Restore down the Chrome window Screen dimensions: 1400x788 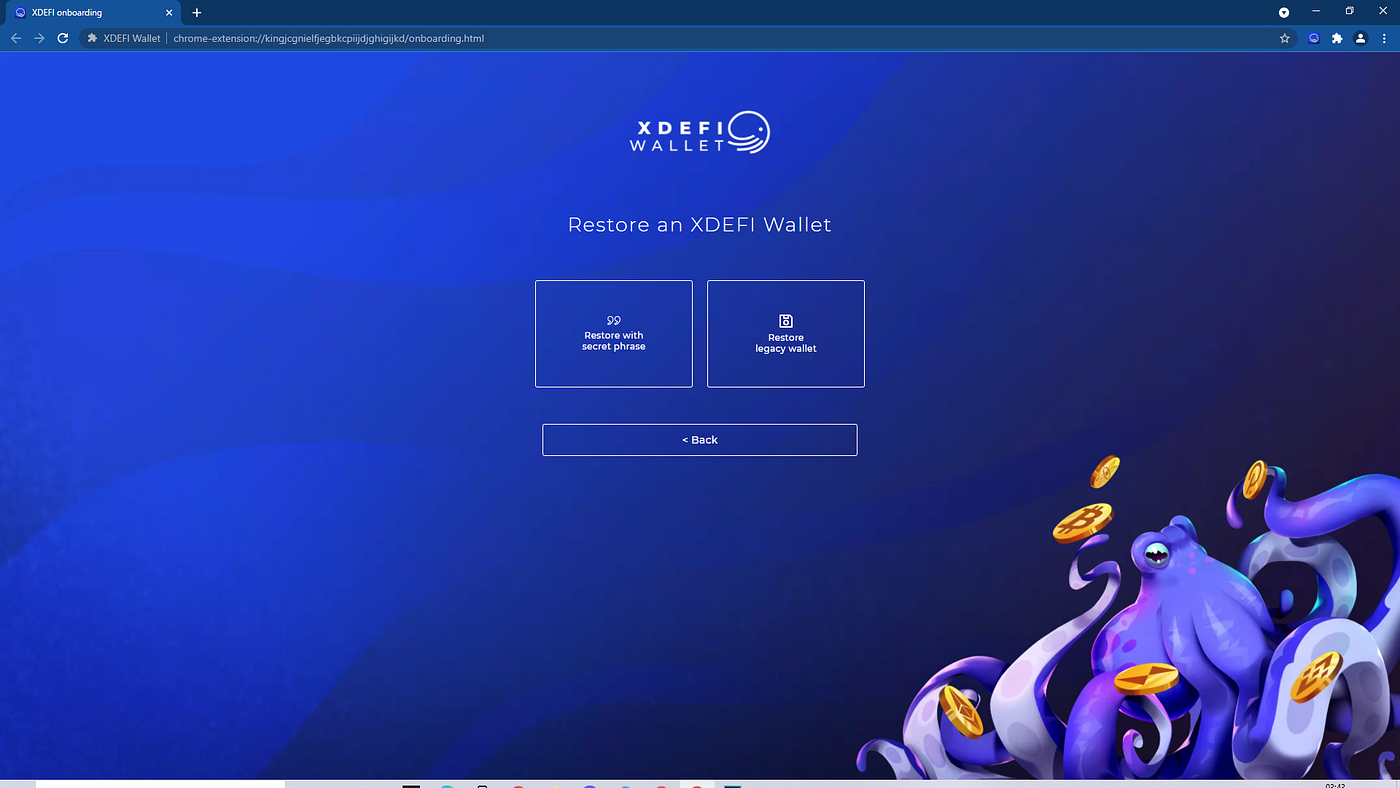click(1349, 11)
